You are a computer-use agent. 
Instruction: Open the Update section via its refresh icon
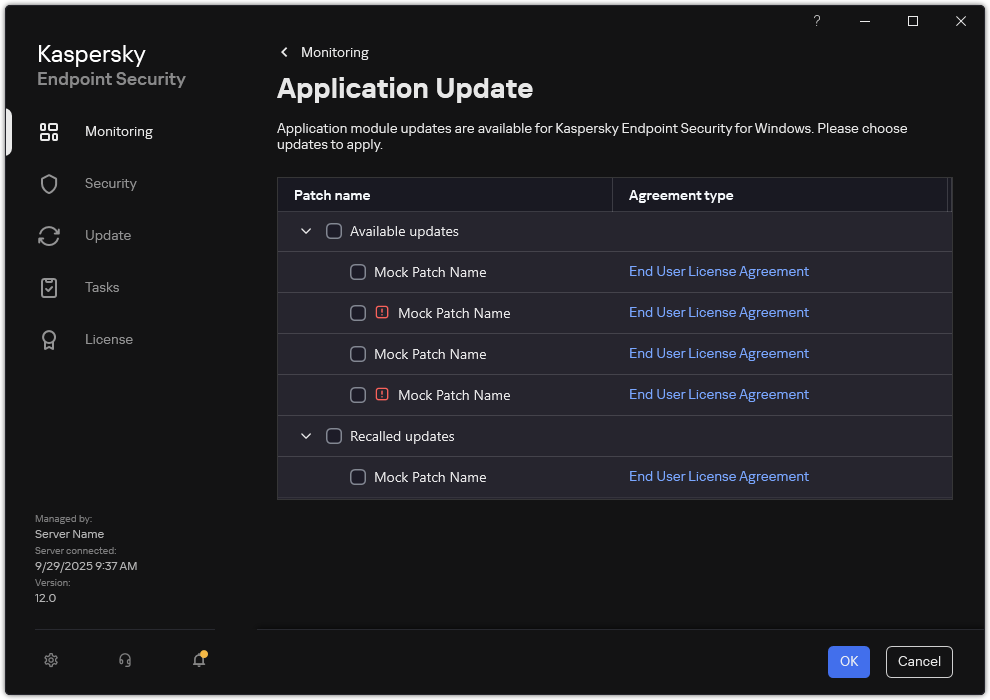[x=49, y=235]
